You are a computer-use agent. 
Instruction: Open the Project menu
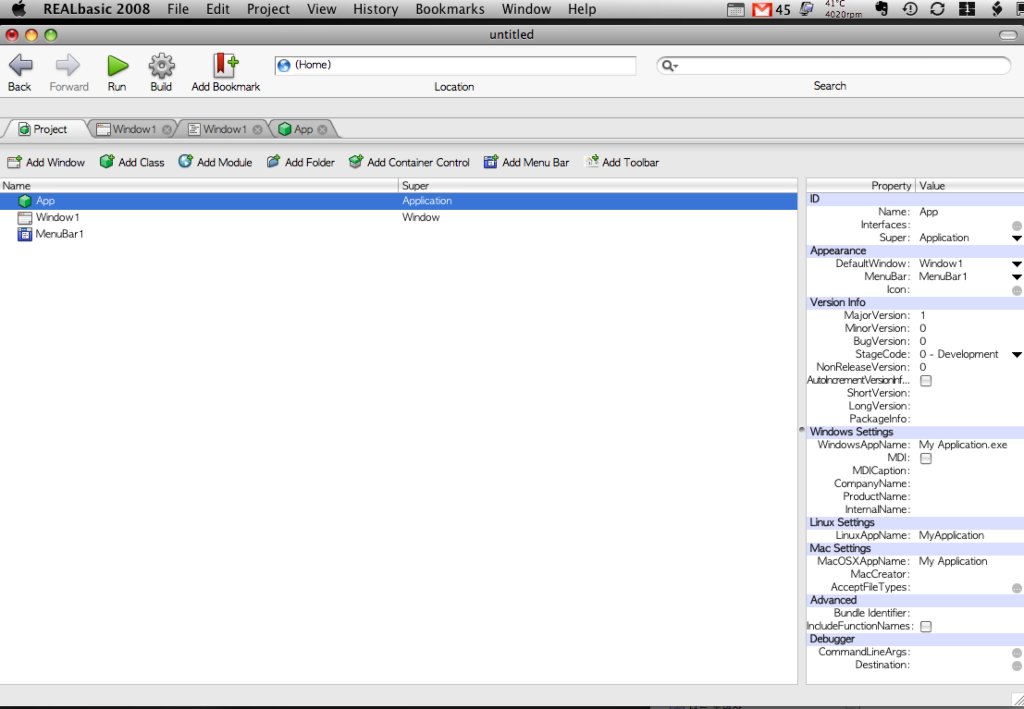(268, 9)
